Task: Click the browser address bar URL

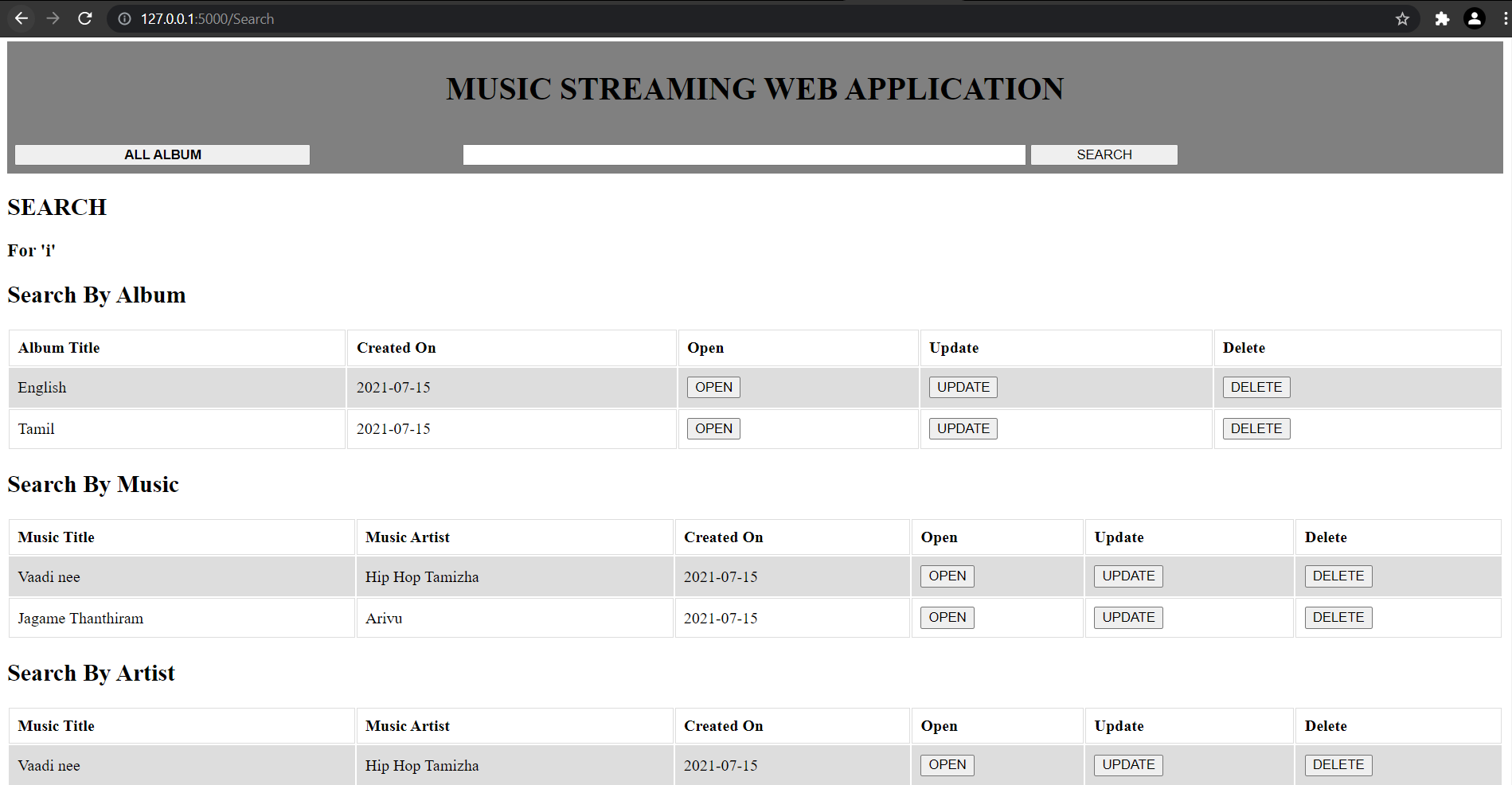Action: 206,18
